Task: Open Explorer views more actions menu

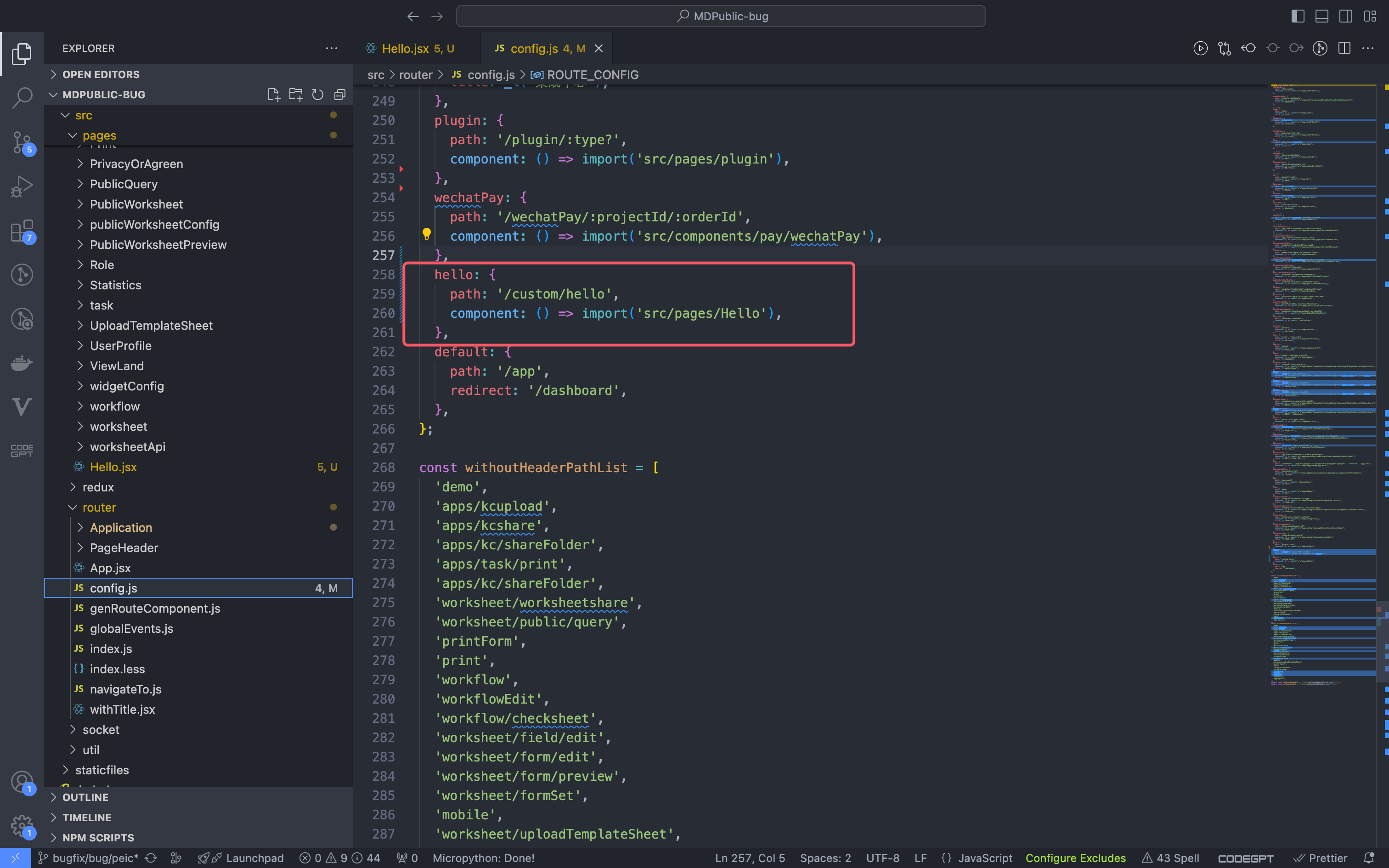Action: pos(332,48)
